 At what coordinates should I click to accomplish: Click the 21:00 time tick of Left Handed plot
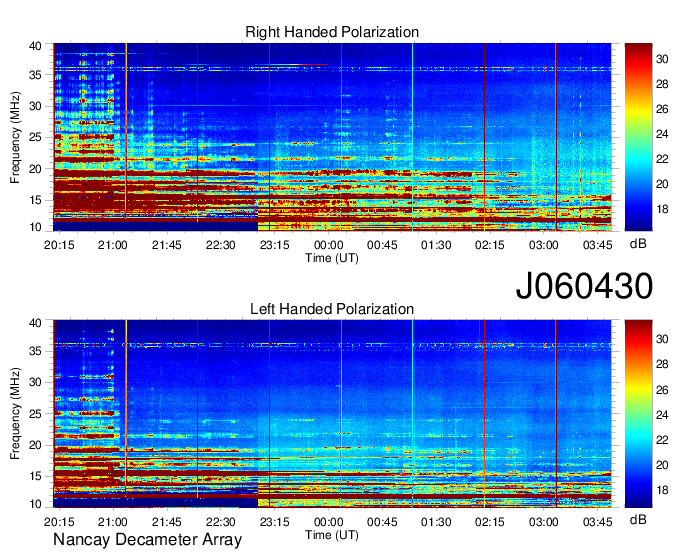click(x=113, y=522)
